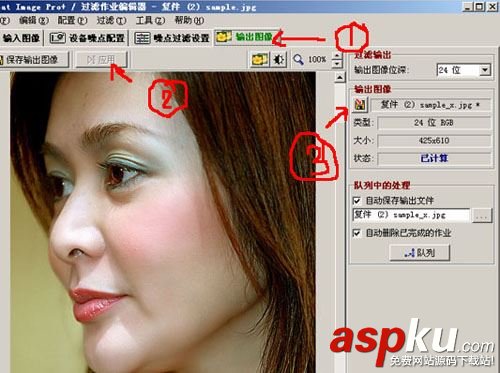Click the 已计算 status value
The height and width of the screenshot is (373, 500).
pos(434,158)
